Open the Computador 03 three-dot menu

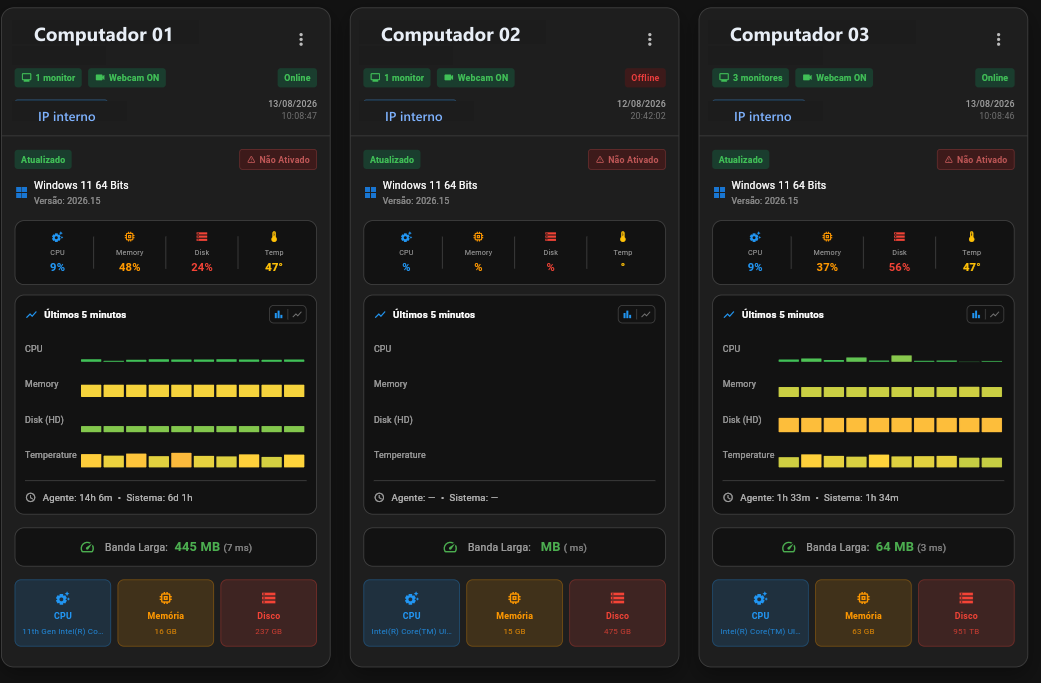click(x=998, y=40)
